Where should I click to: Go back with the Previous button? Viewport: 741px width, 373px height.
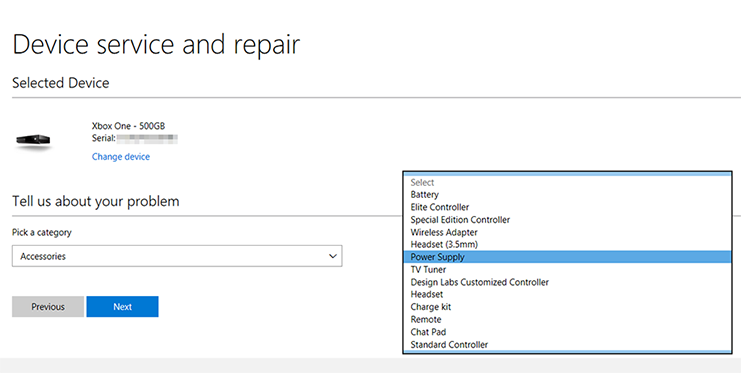(48, 306)
